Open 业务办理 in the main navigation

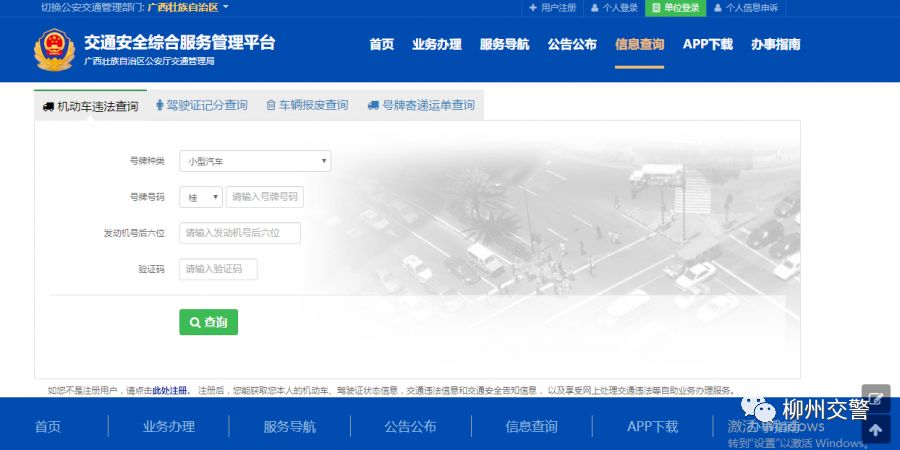[436, 44]
